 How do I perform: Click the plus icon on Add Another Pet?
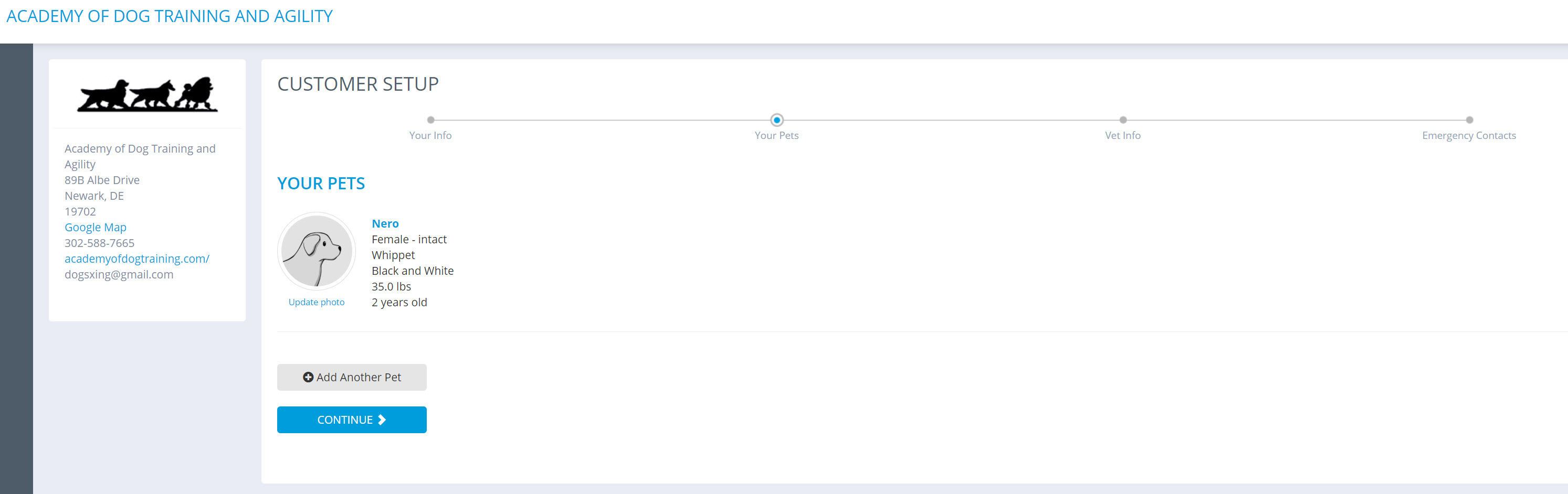coord(308,377)
